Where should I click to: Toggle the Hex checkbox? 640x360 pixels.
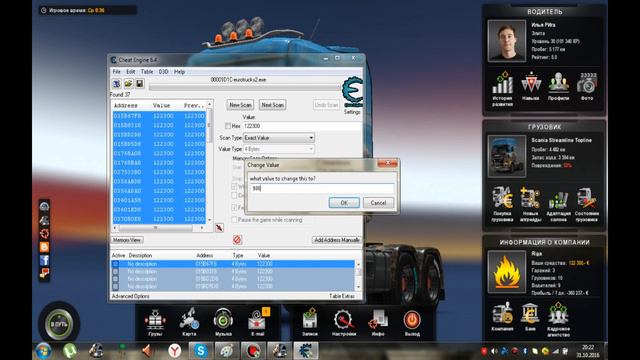pyautogui.click(x=228, y=126)
